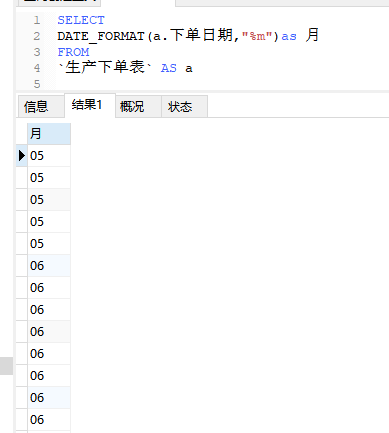389x433 pixels.
Task: Switch to the 结果1 tab
Action: coord(90,105)
